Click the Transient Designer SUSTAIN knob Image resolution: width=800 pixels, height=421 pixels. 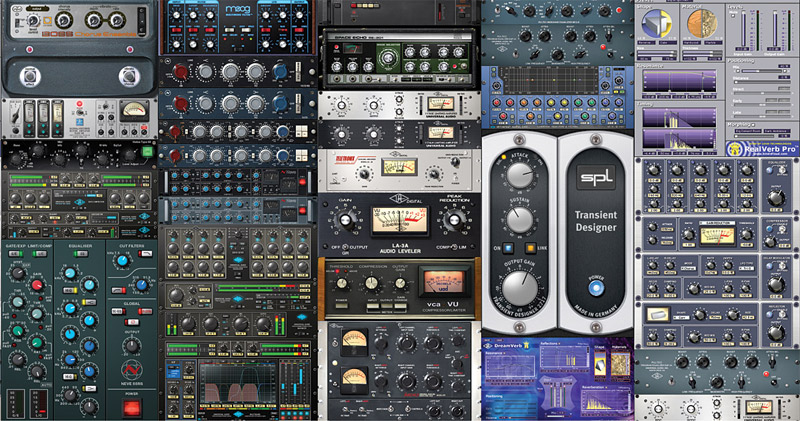coord(519,220)
